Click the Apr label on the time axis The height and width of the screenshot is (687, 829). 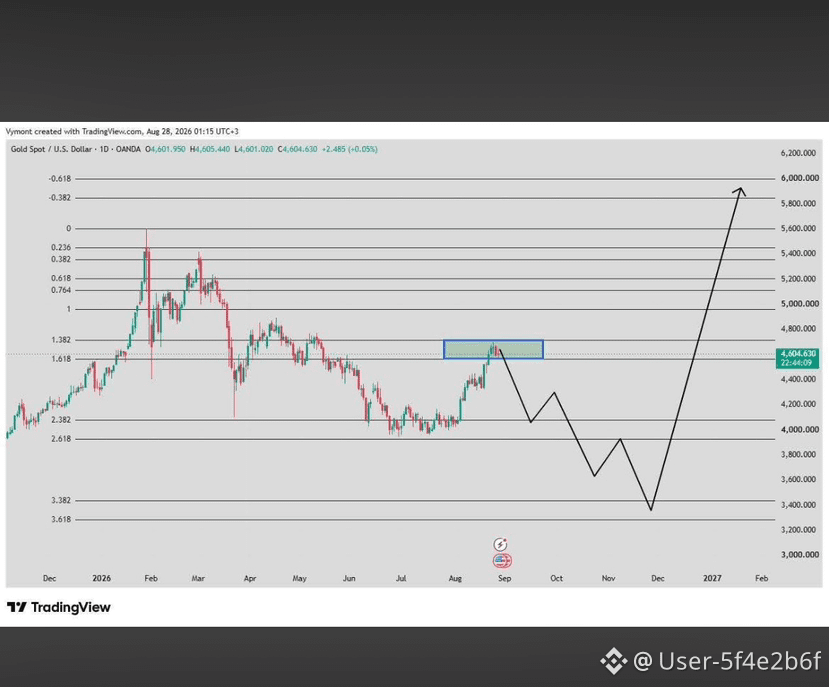(x=250, y=579)
